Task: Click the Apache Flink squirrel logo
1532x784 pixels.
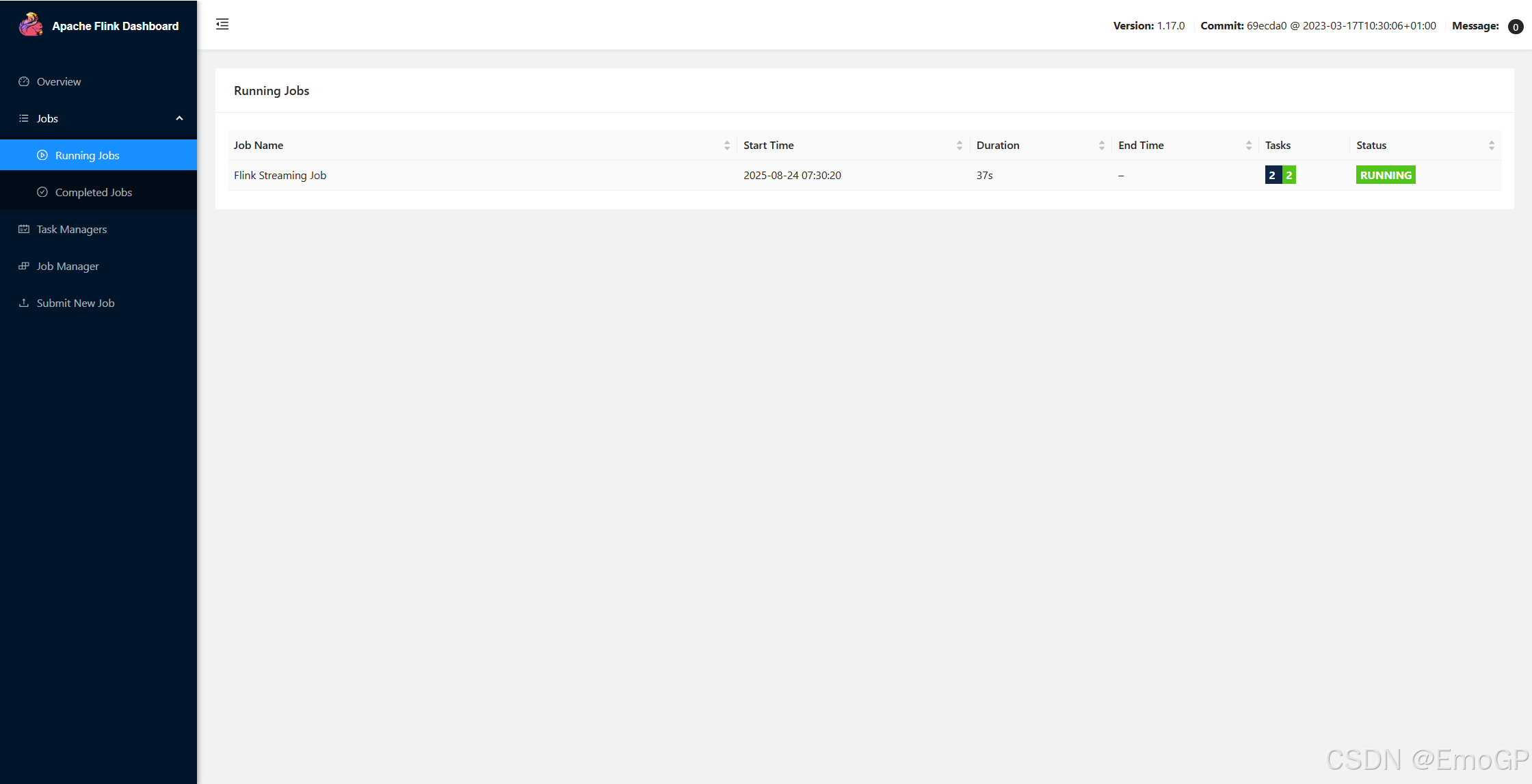Action: click(31, 25)
